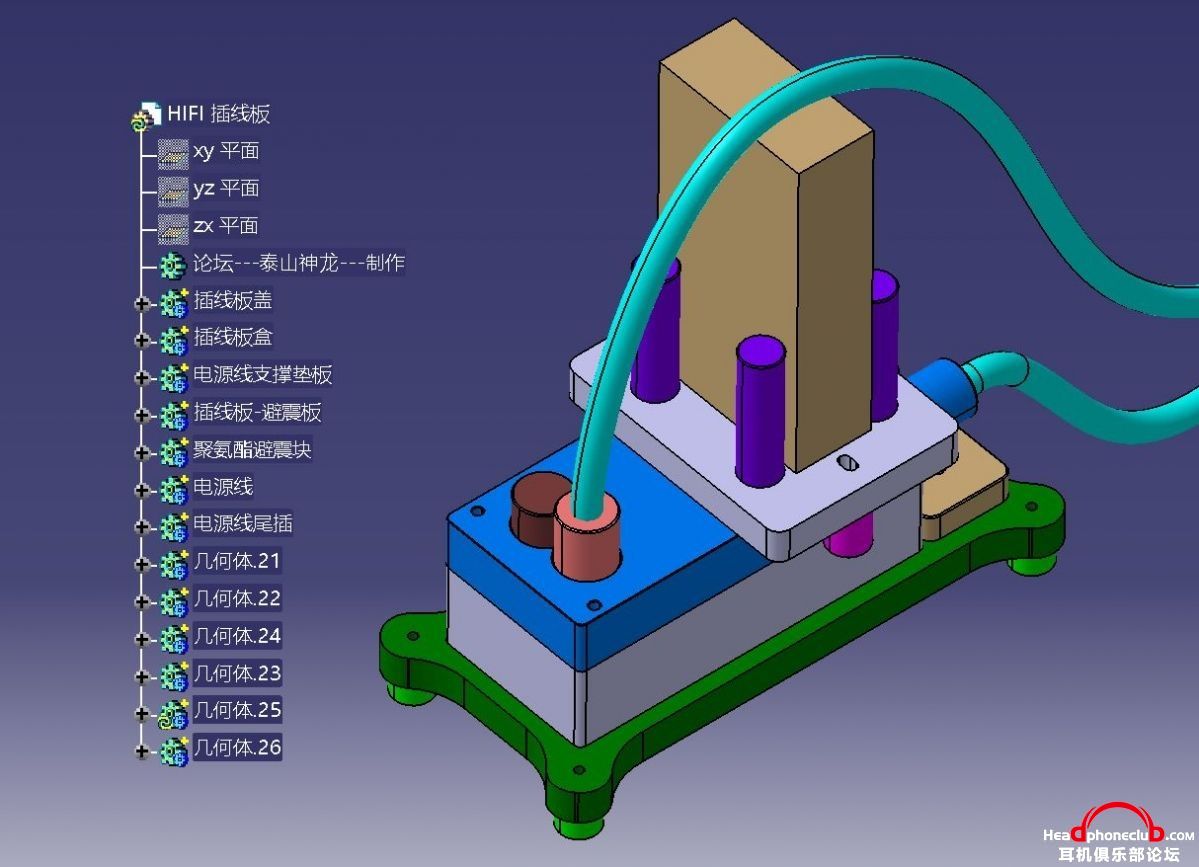The height and width of the screenshot is (867, 1199).
Task: Select the 电源线尾插 label
Action: (242, 524)
